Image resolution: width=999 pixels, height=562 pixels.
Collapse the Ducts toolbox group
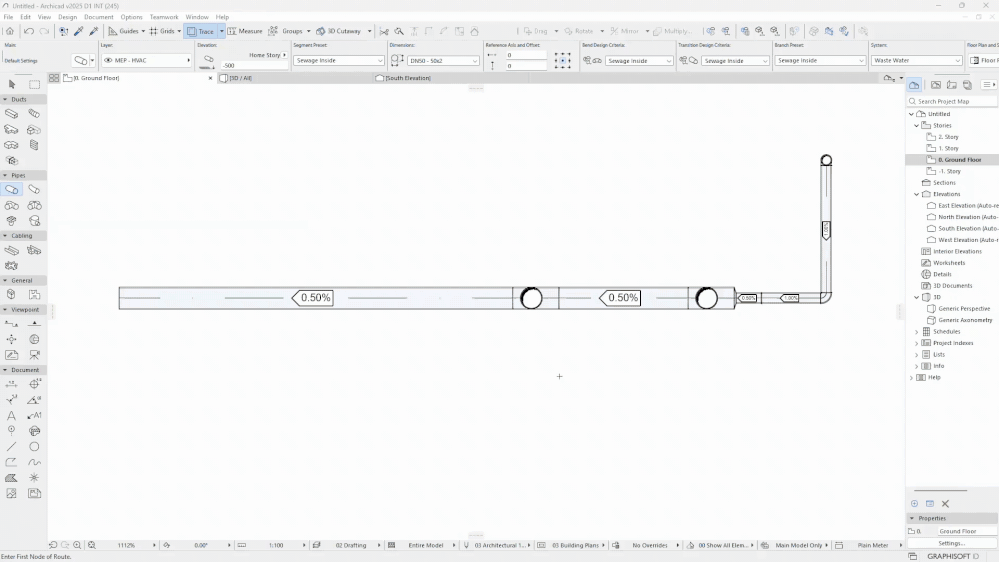(x=5, y=99)
